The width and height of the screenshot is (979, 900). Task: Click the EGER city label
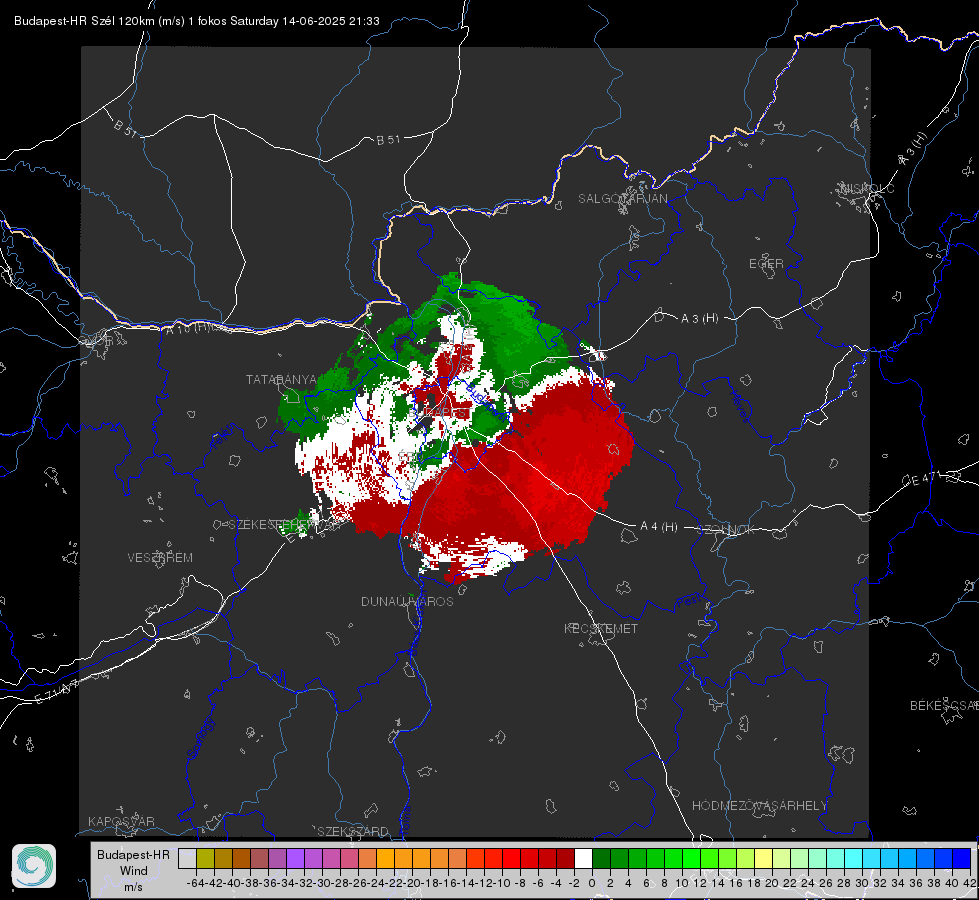766,264
